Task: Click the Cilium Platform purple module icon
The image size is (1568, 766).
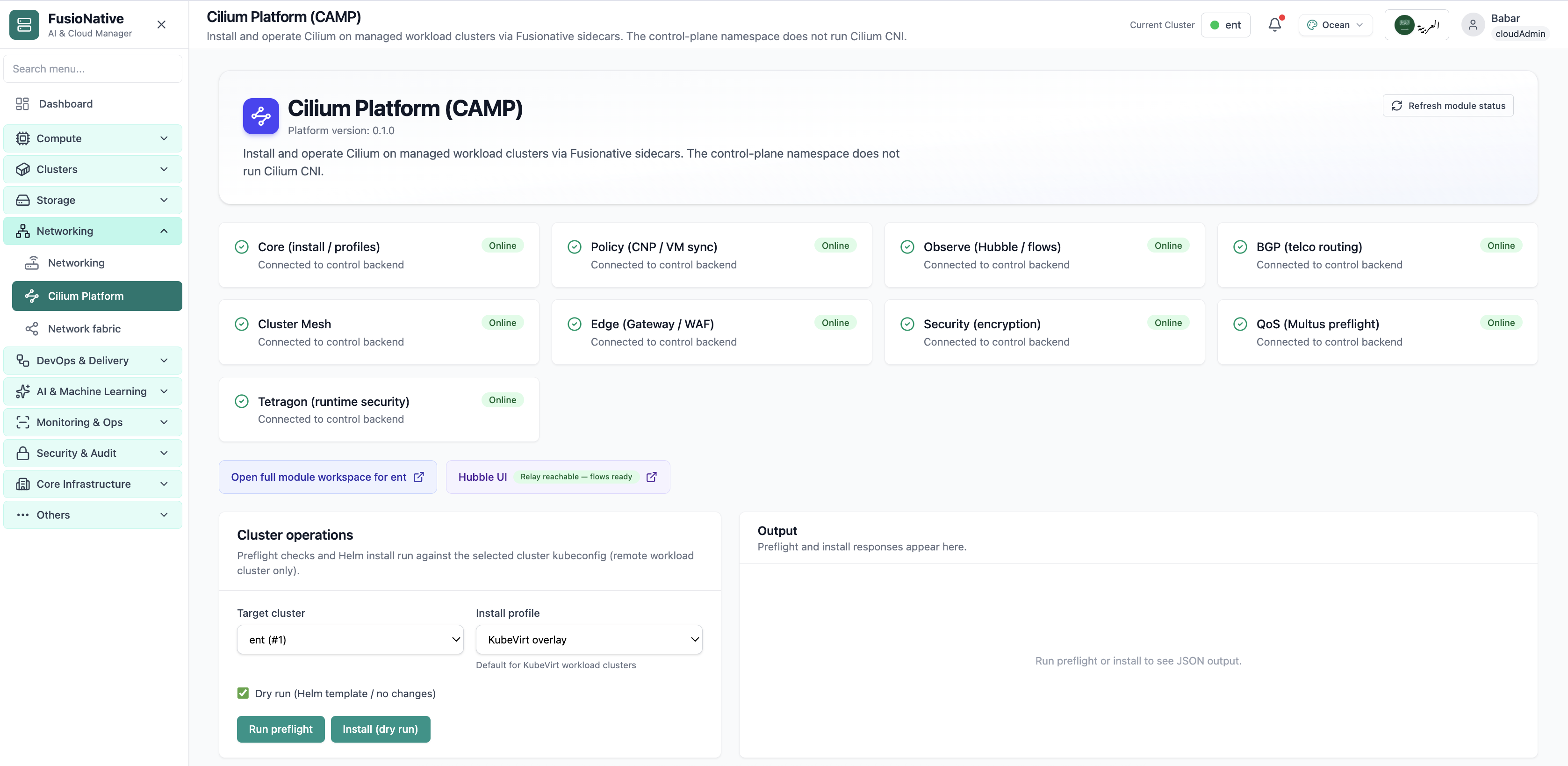Action: coord(261,116)
